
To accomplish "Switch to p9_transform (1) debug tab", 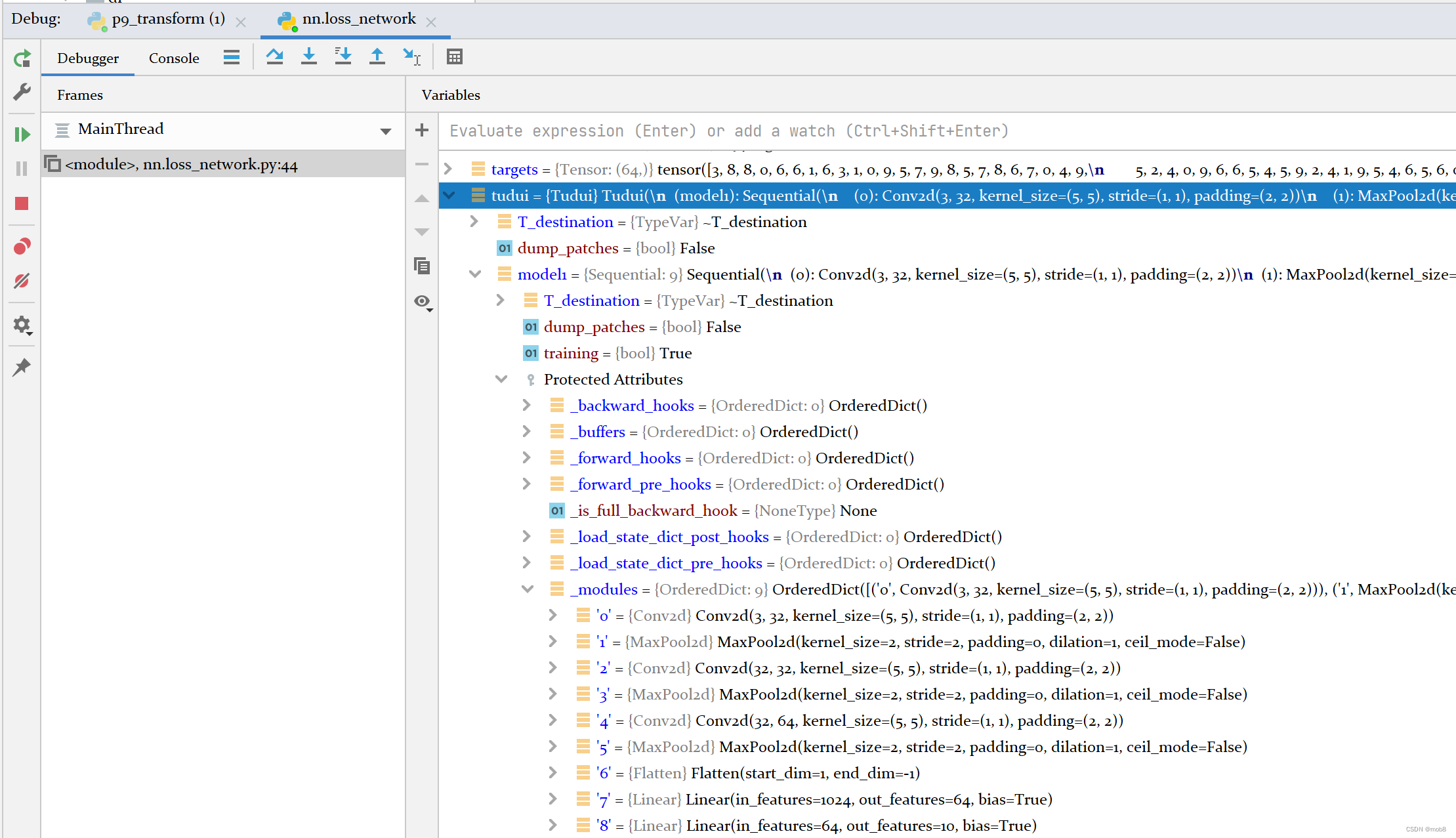I will point(168,19).
